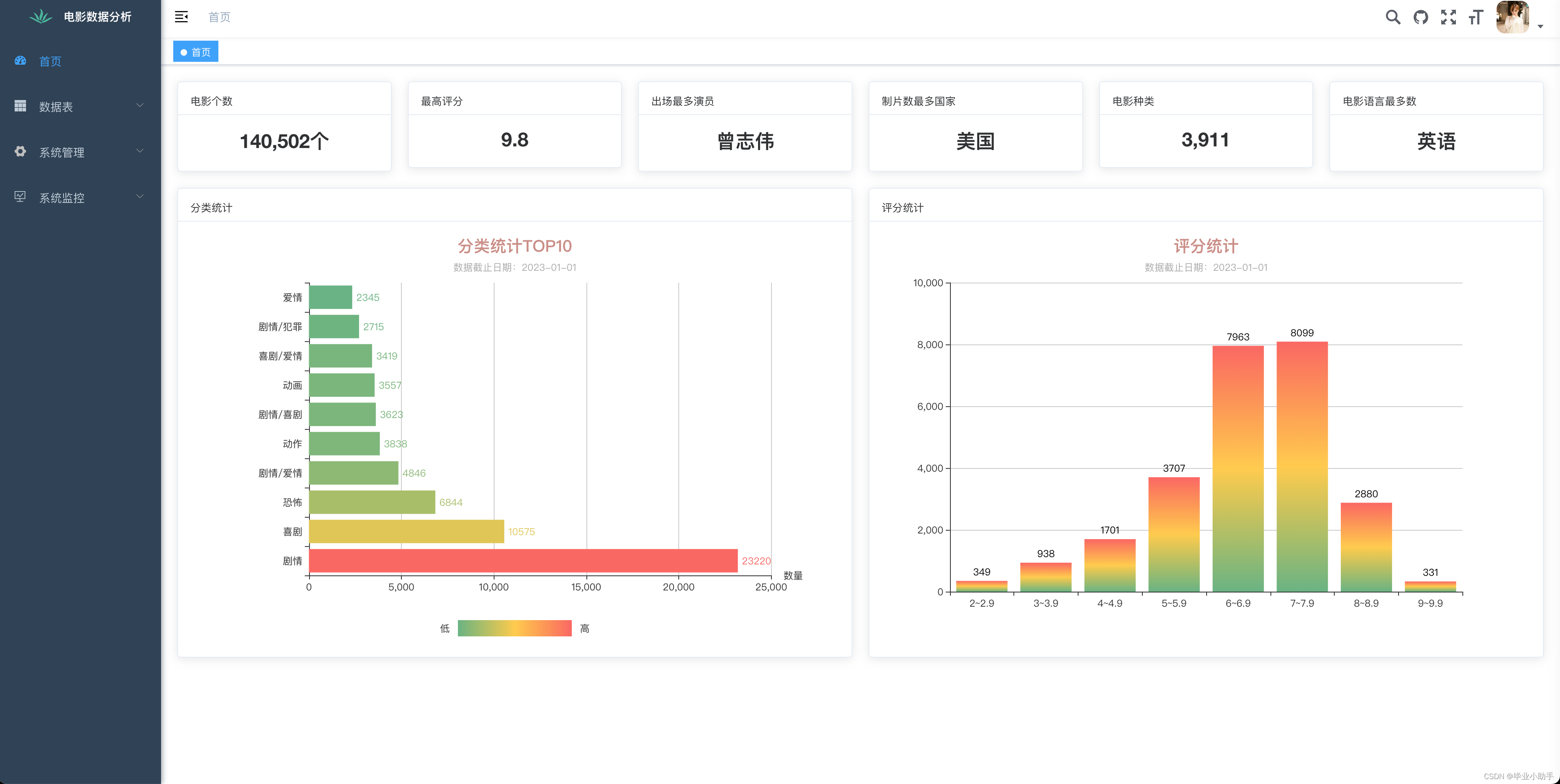Select 首页 in the sidebar menu
The image size is (1560, 784).
tap(50, 61)
